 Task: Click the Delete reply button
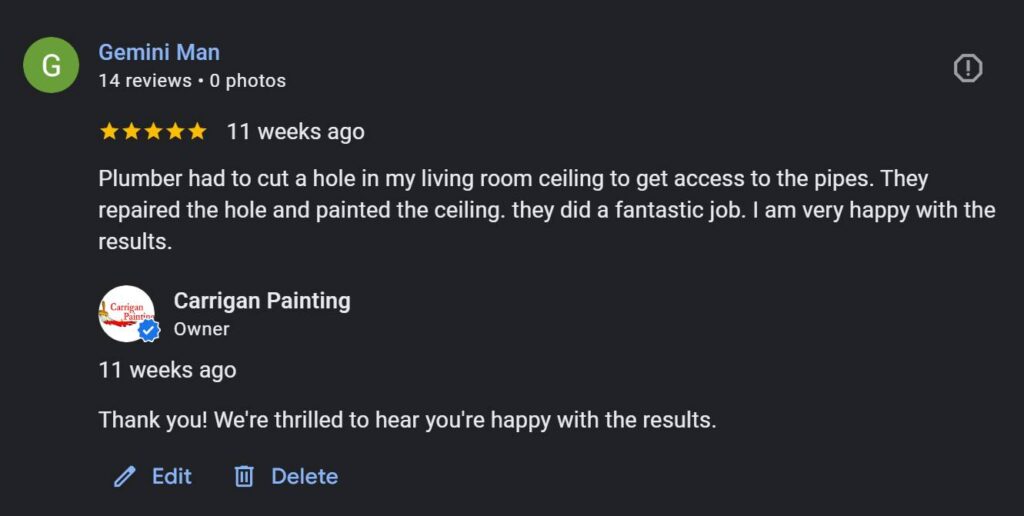pos(304,477)
